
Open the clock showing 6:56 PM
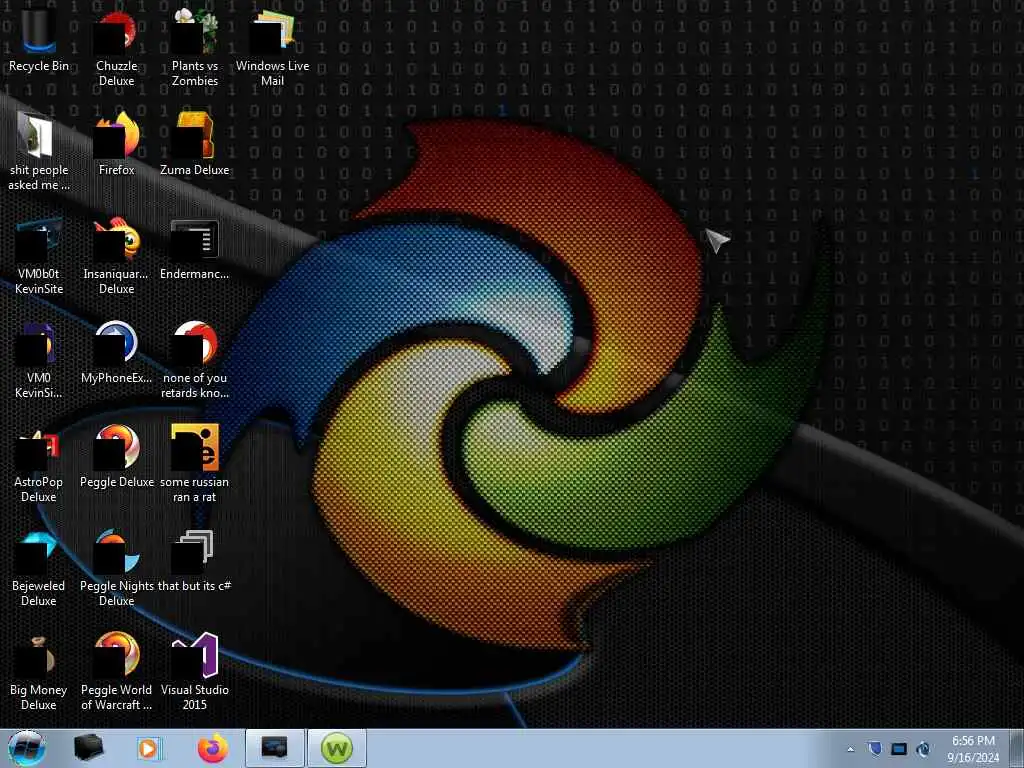(973, 748)
